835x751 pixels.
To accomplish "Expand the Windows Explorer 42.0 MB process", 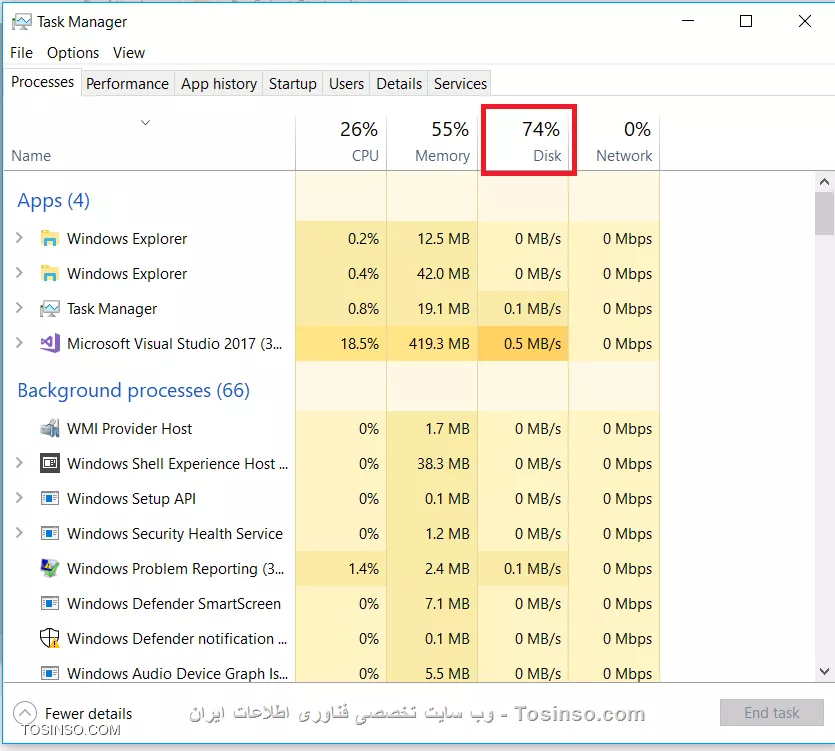I will pyautogui.click(x=19, y=273).
